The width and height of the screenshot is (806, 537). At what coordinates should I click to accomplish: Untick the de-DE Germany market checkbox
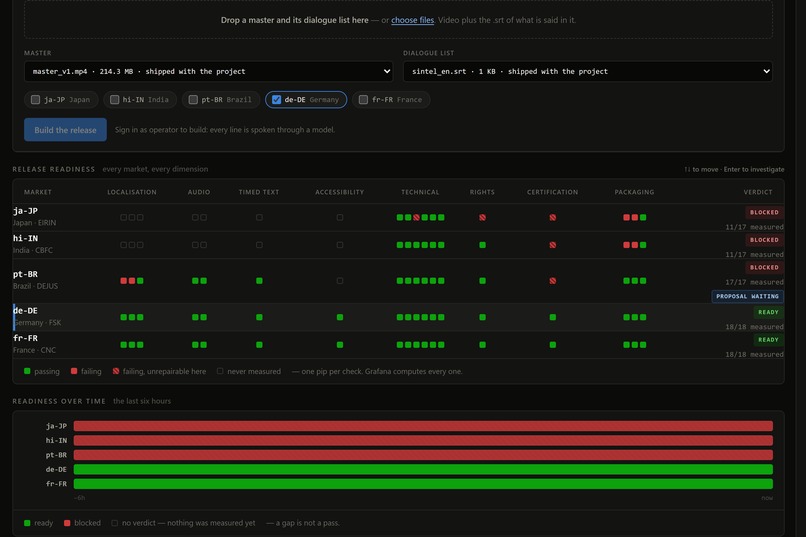point(277,100)
